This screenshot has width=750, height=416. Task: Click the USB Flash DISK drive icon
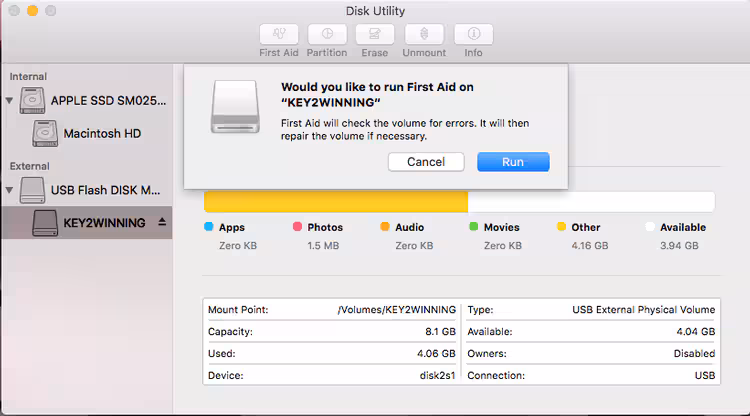pos(33,190)
